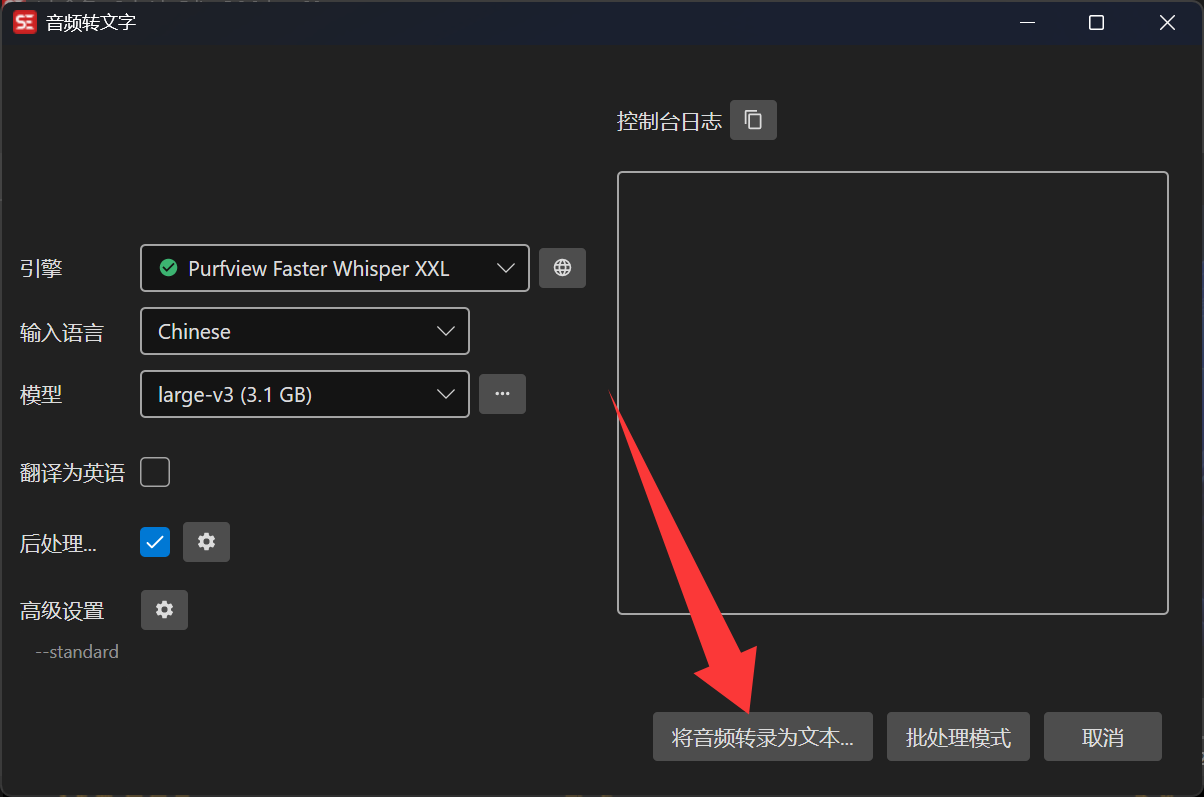Open post-processing settings gear
This screenshot has width=1204, height=797.
(x=206, y=542)
